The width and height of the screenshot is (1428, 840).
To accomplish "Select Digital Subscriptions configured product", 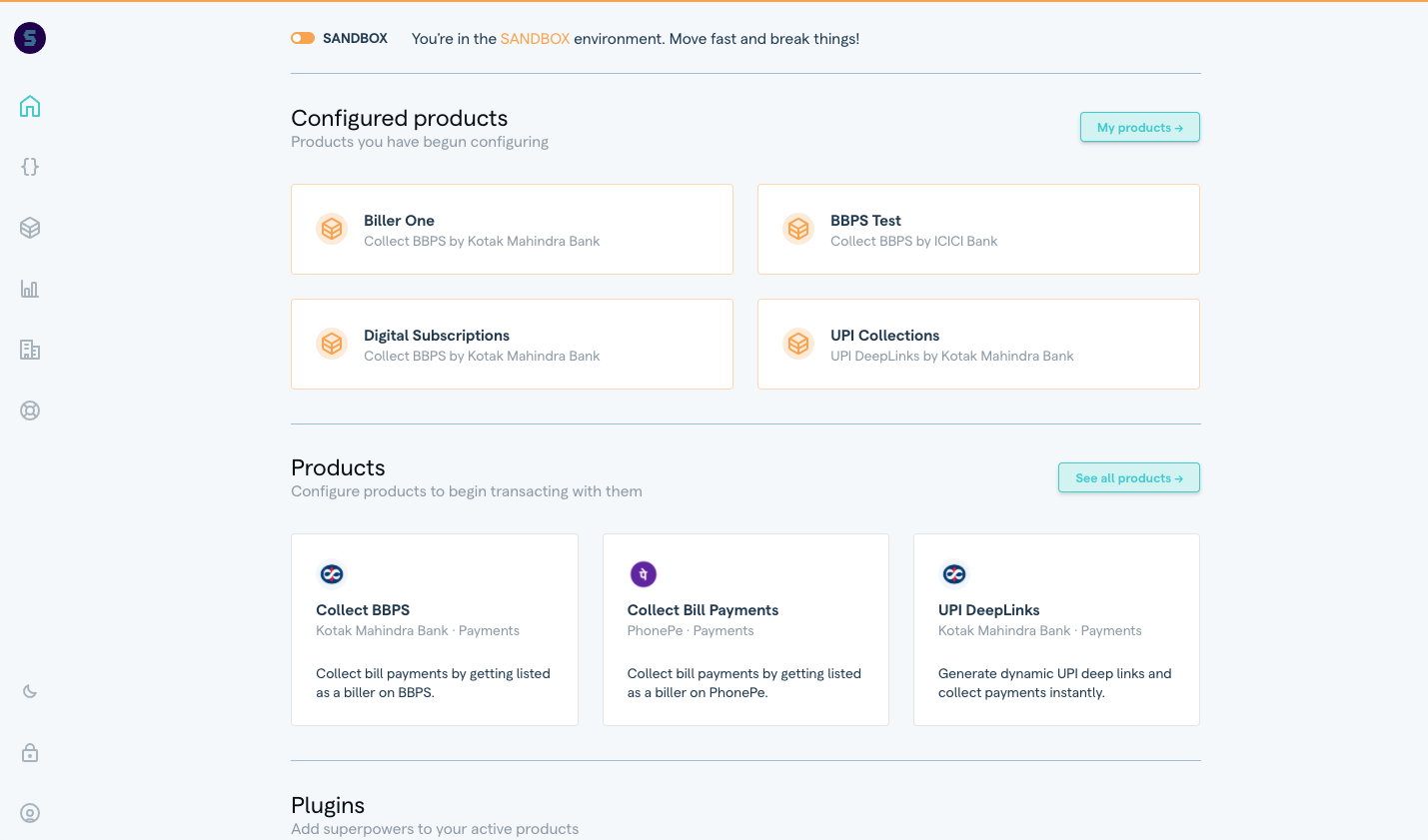I will tap(512, 344).
